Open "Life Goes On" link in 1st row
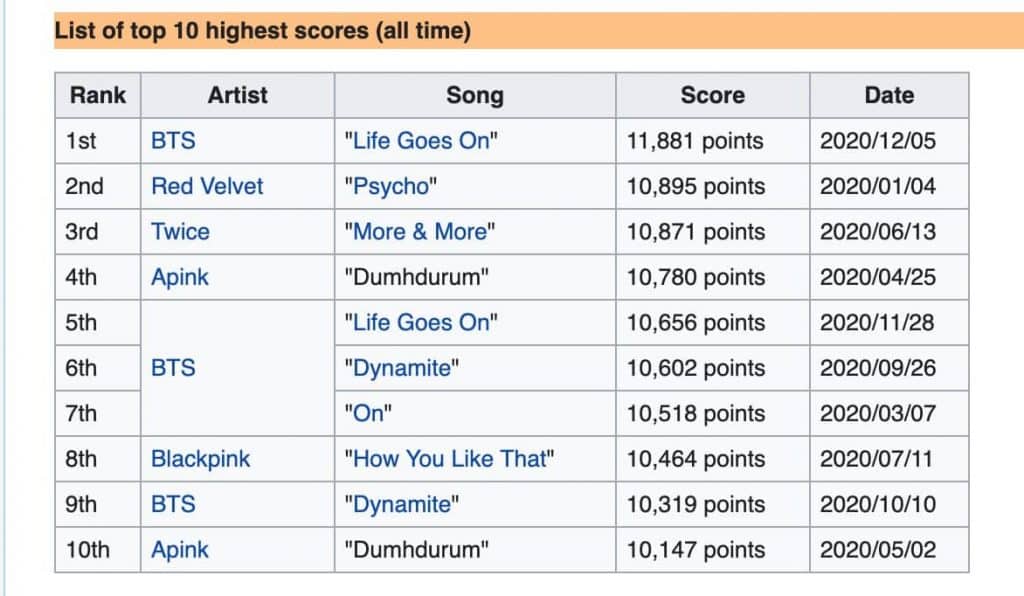 [x=420, y=141]
